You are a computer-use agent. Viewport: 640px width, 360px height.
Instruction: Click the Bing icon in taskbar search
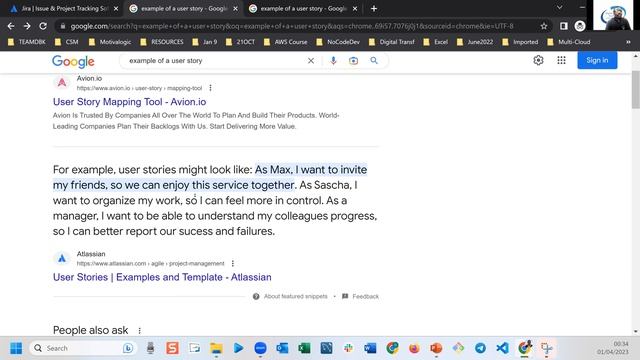pos(128,348)
